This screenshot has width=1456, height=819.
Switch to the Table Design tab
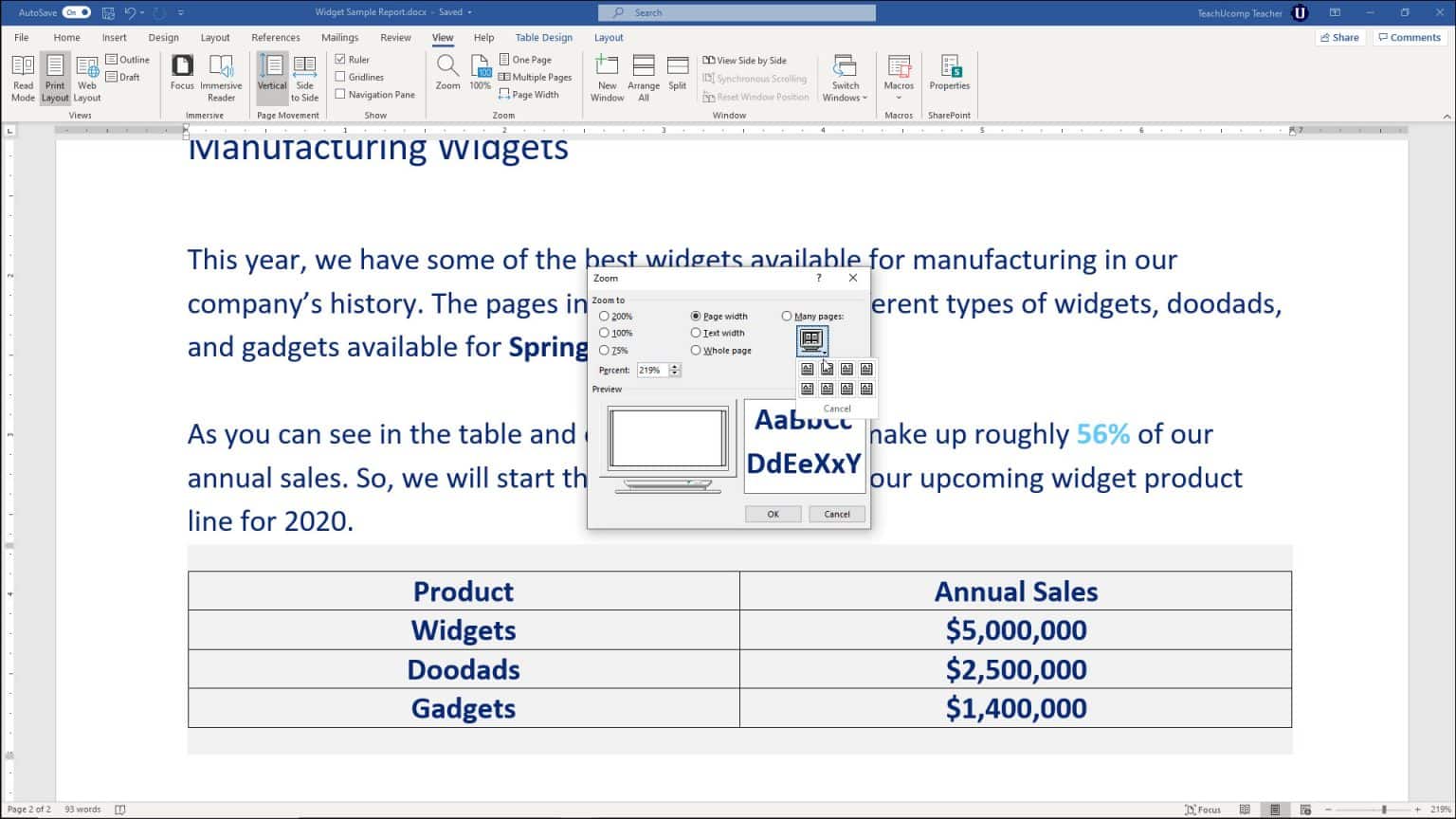pyautogui.click(x=543, y=37)
